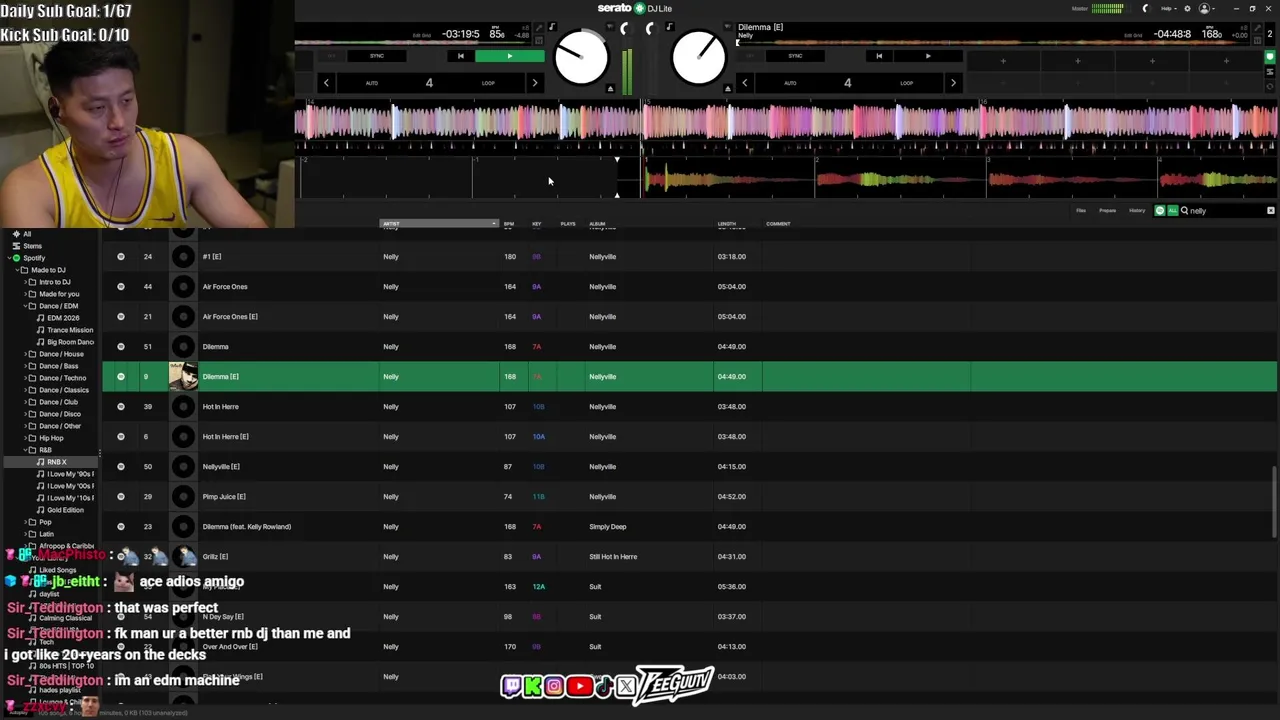Select the '#1 [E]' track title

(x=212, y=257)
